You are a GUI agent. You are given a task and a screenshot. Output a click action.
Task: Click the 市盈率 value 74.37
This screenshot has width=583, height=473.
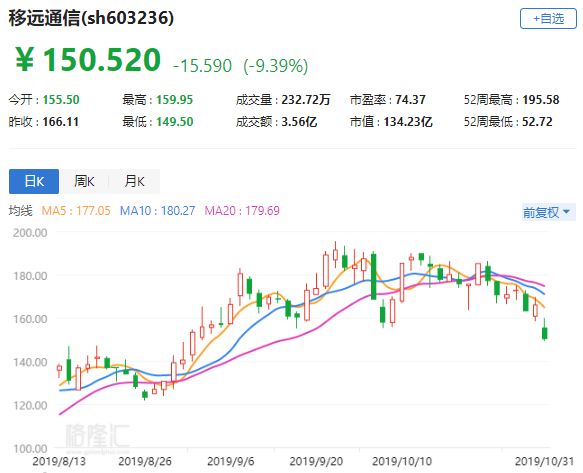click(410, 100)
